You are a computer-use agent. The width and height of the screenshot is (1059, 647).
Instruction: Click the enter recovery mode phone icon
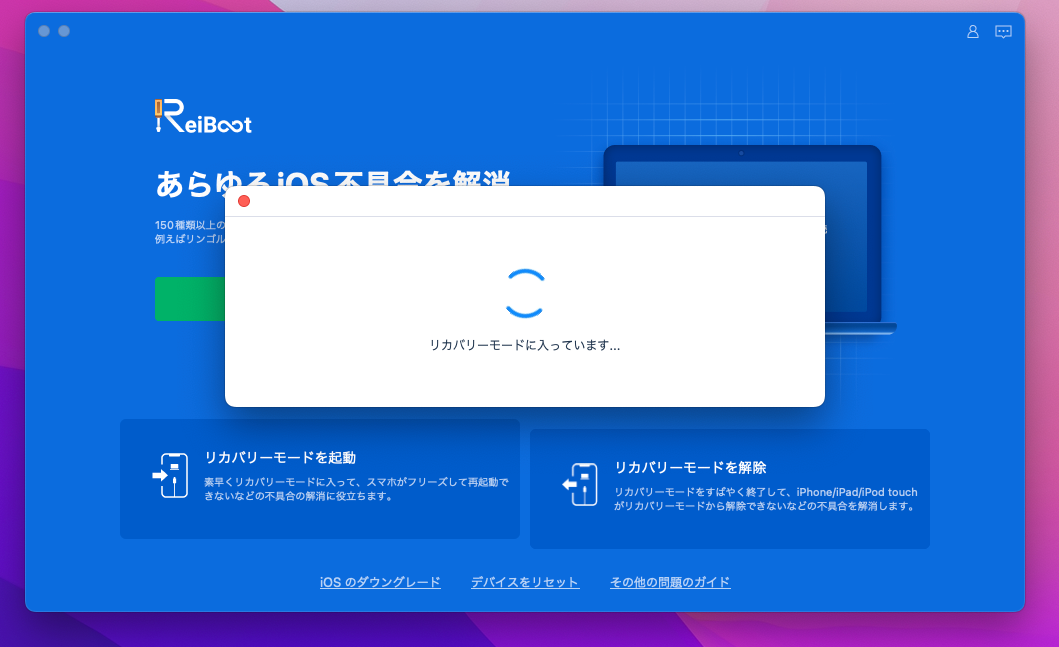coord(170,475)
